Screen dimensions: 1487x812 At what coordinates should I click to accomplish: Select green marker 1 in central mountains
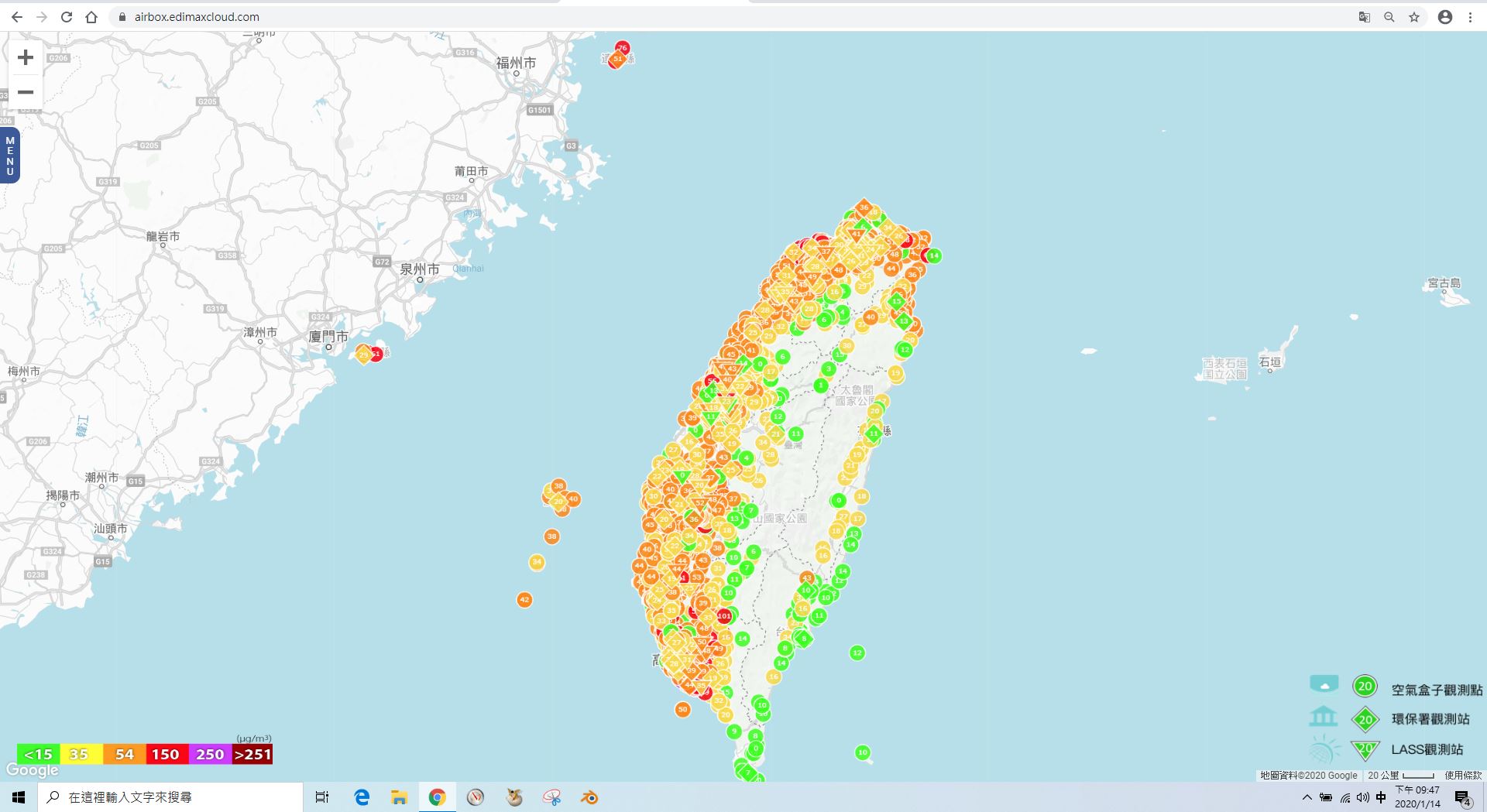click(821, 385)
